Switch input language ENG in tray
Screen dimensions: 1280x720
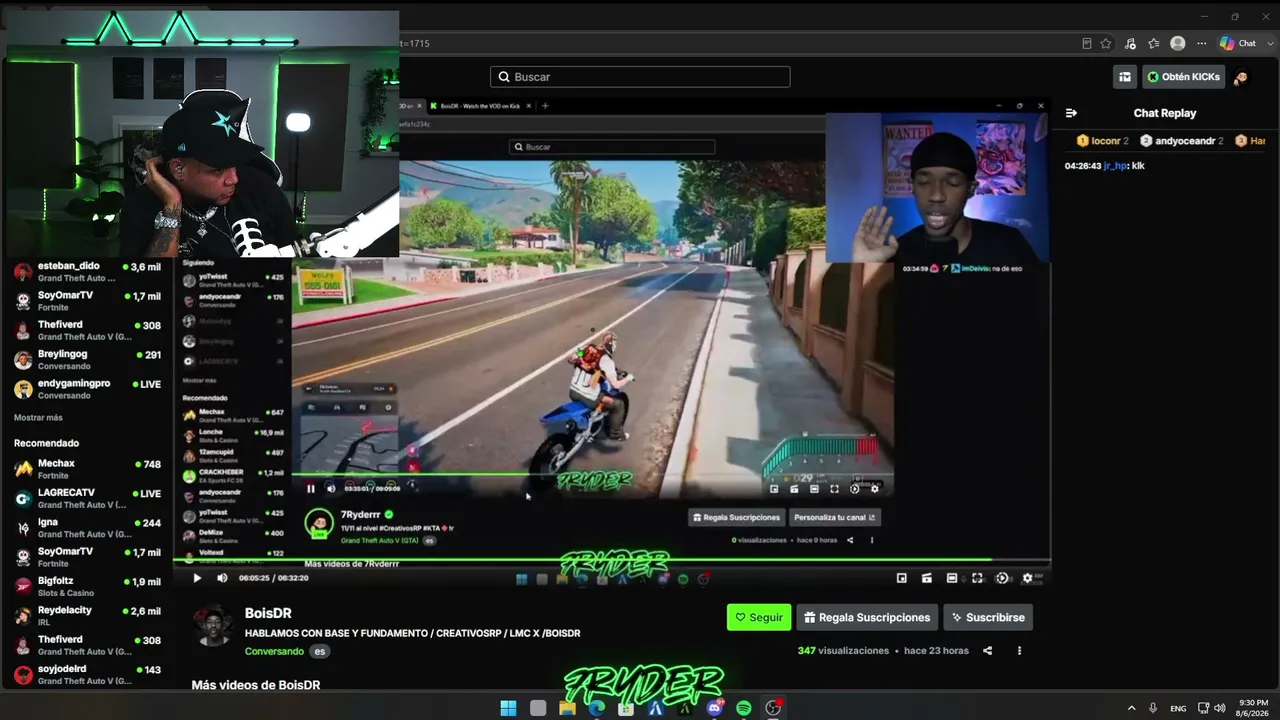(x=1178, y=708)
